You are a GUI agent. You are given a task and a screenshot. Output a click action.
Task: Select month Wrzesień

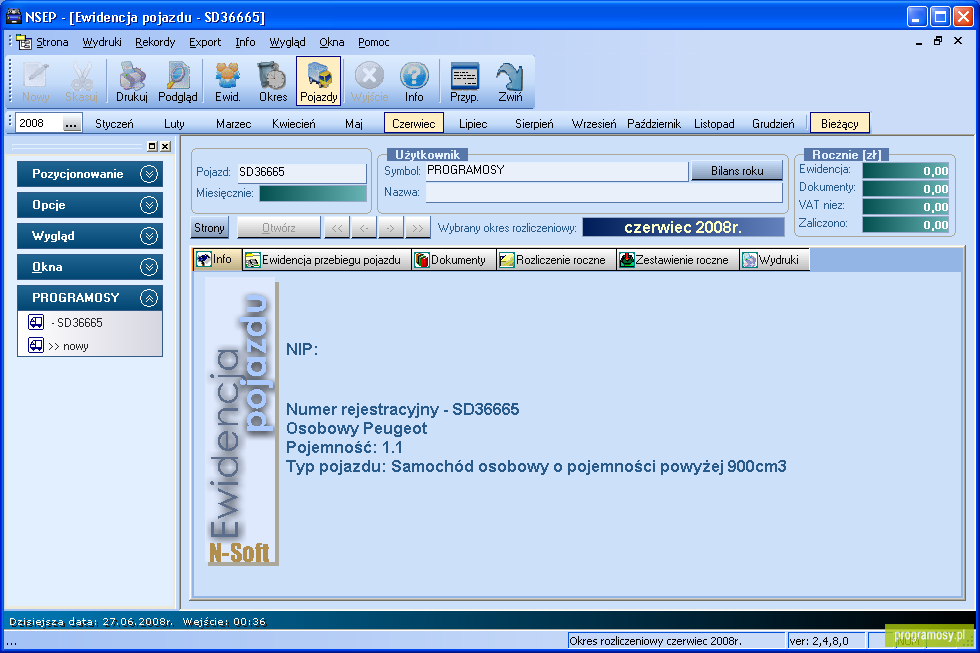coord(594,123)
